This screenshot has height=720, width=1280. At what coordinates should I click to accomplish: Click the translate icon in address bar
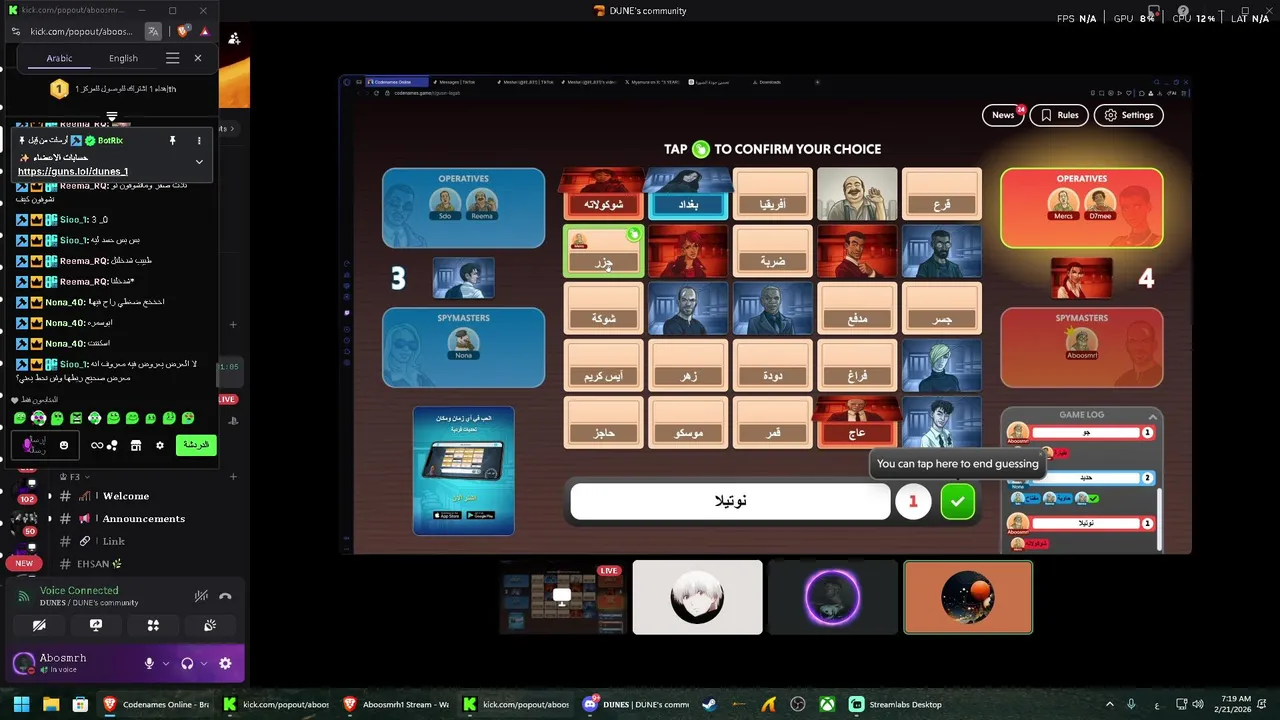point(153,32)
